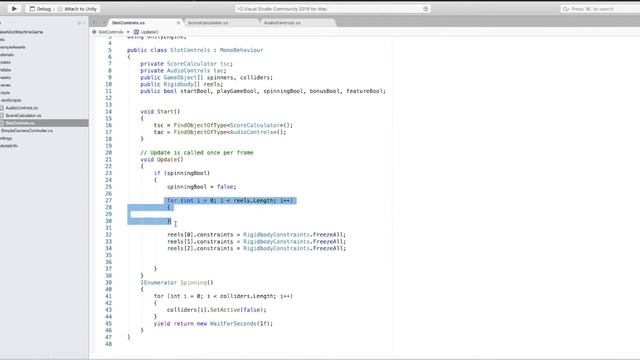The width and height of the screenshot is (640, 360).
Task: Click the 'void Start()' method signature
Action: [x=160, y=111]
